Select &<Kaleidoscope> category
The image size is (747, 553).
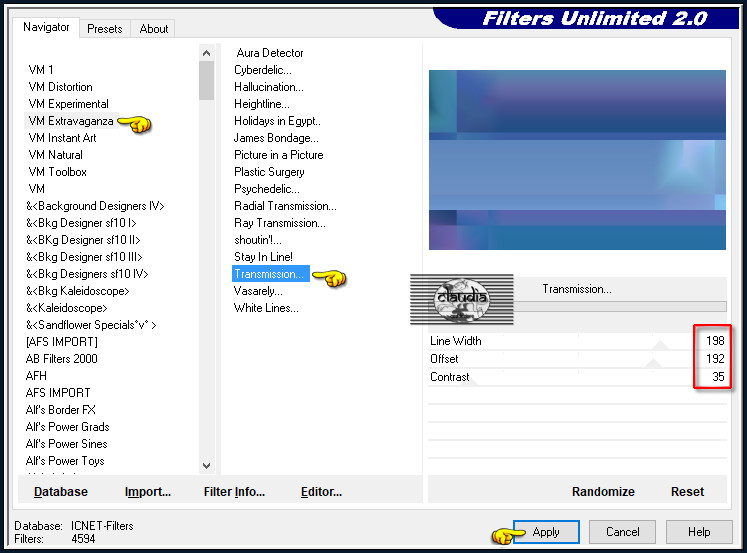[x=67, y=308]
